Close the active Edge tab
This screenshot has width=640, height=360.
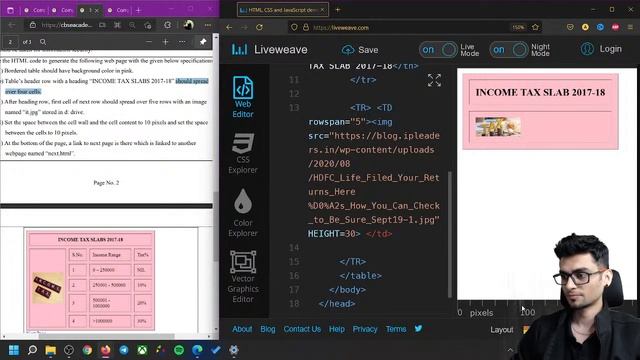97,11
